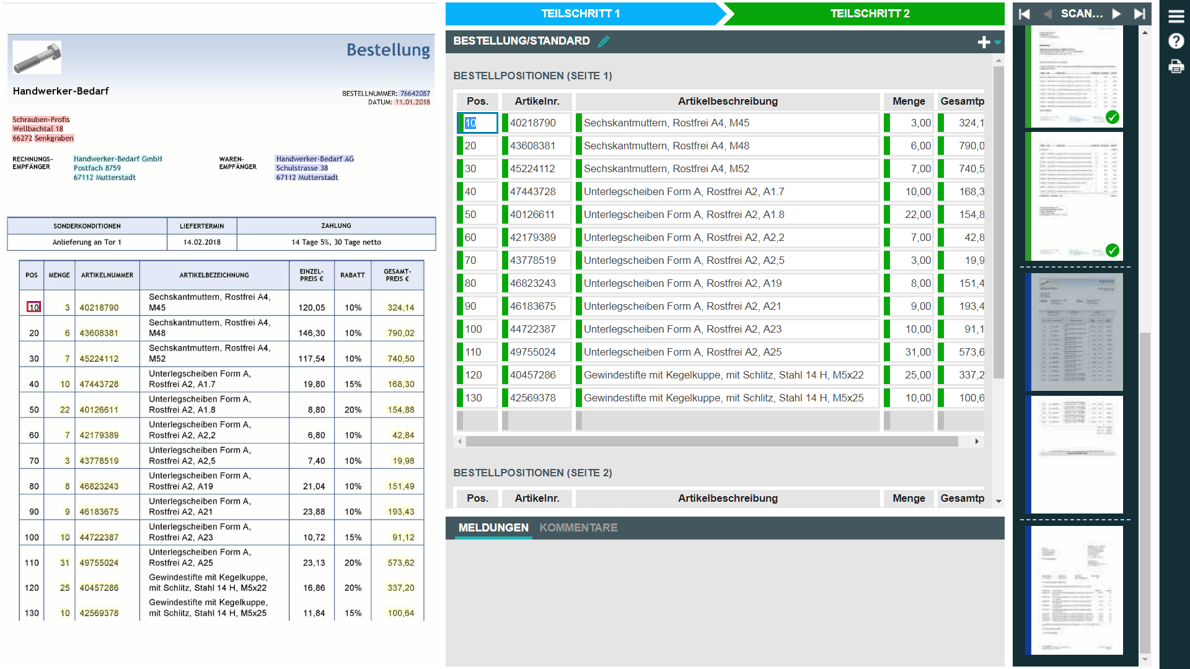
Task: Click the print icon
Action: point(1176,66)
